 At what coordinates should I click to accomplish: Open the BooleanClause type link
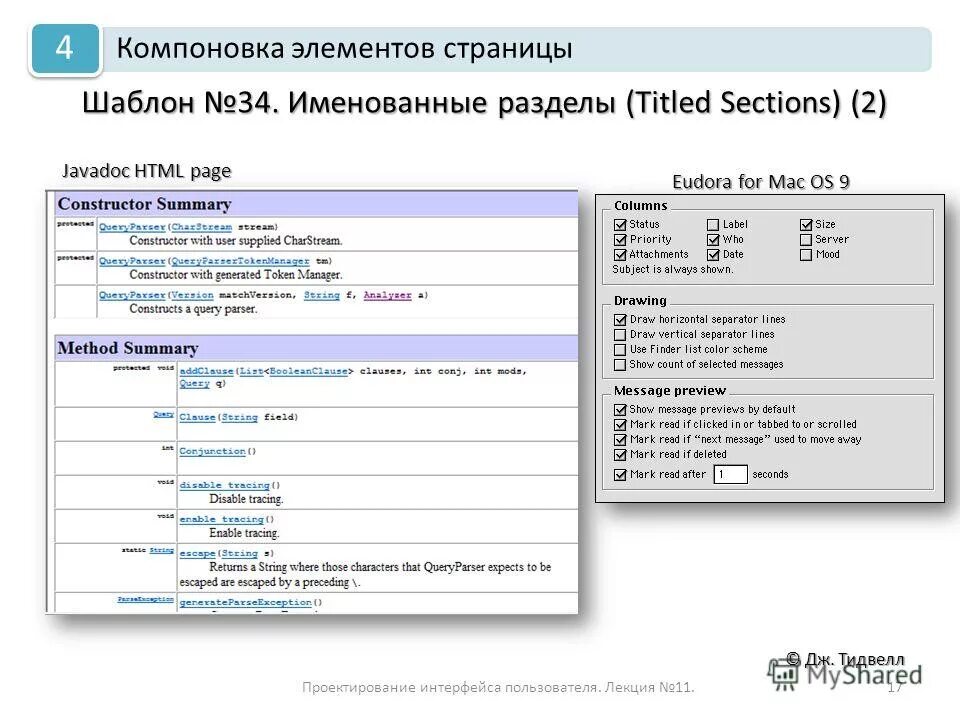coord(309,371)
